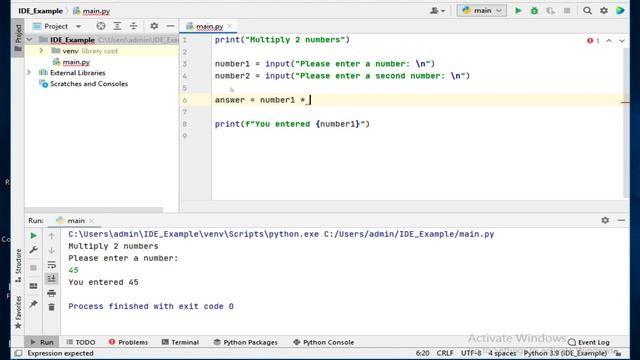Pin the Run tab with pin icon
Image resolution: width=640 pixels, height=360 pixels.
(x=33, y=304)
